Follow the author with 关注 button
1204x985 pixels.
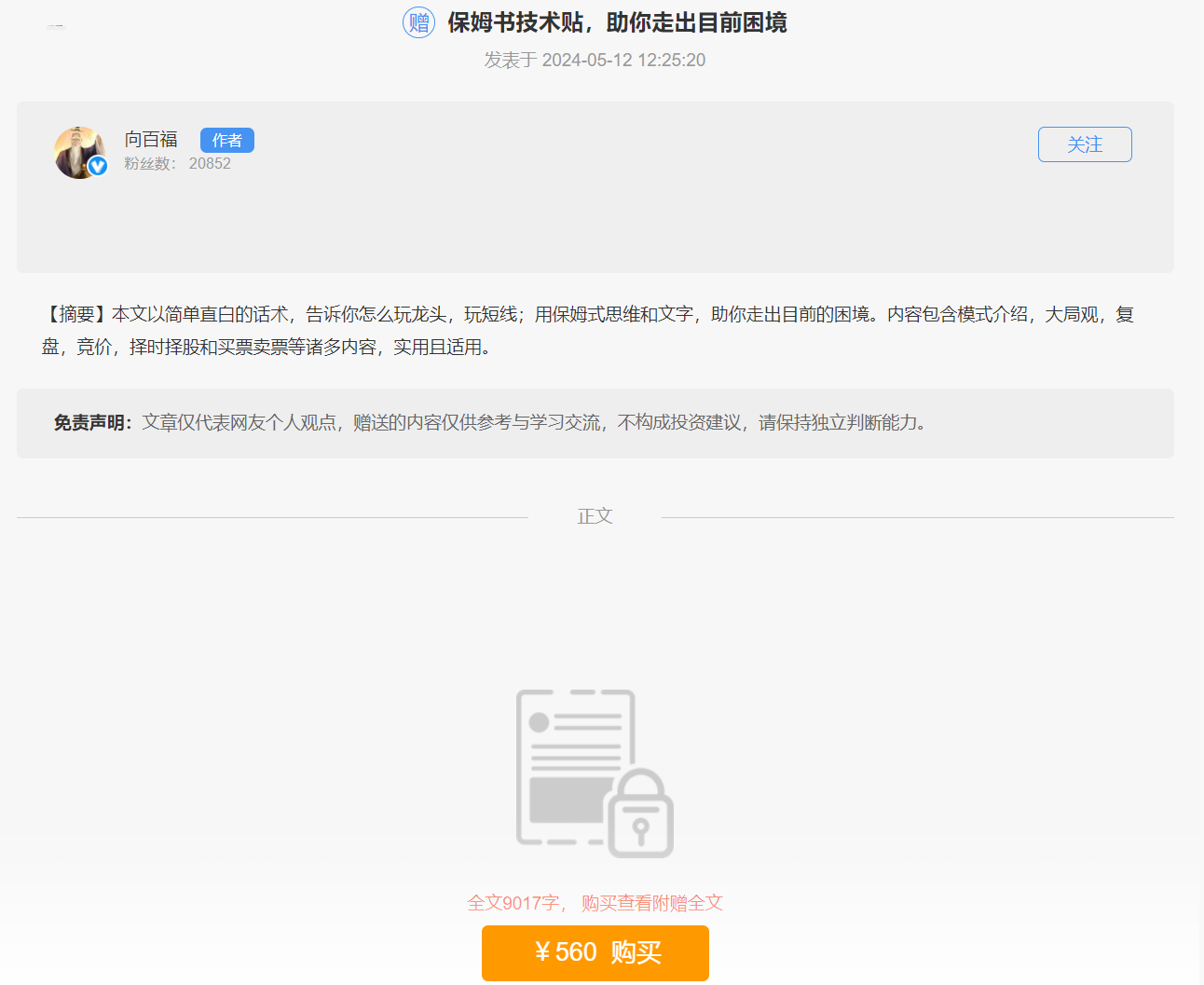pyautogui.click(x=1084, y=144)
